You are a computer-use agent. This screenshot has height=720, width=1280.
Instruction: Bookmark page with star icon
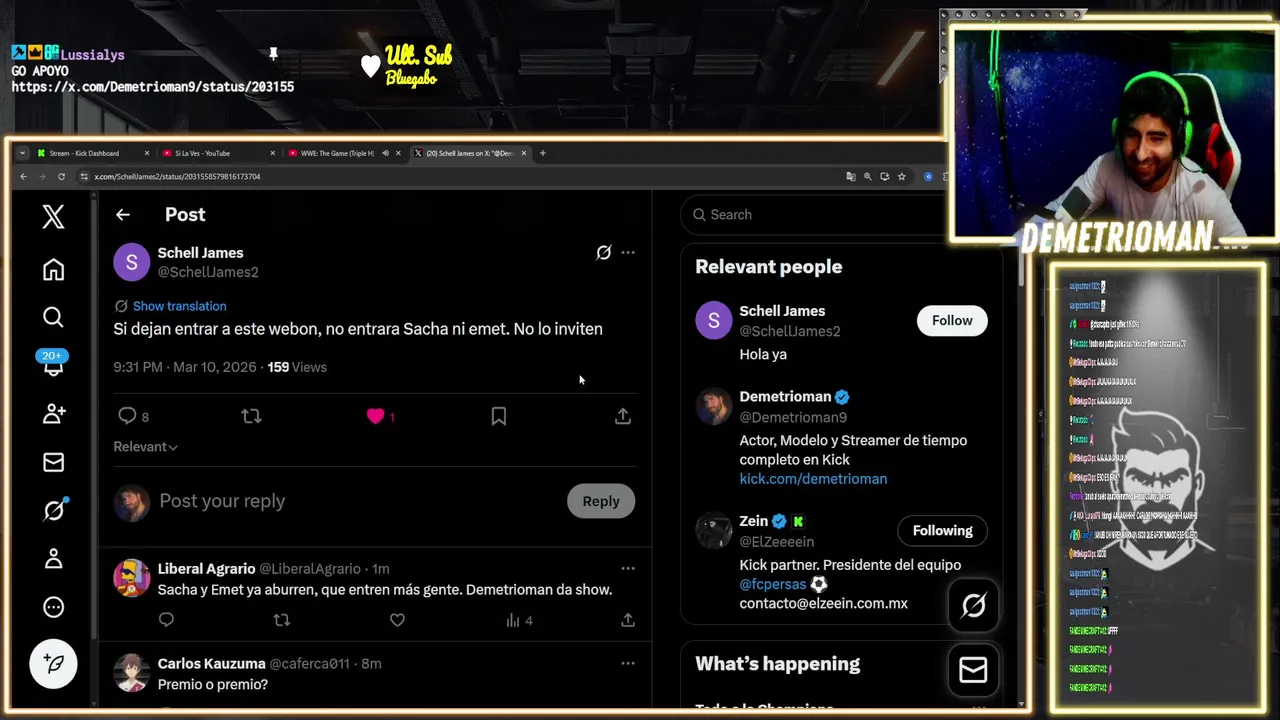[901, 176]
